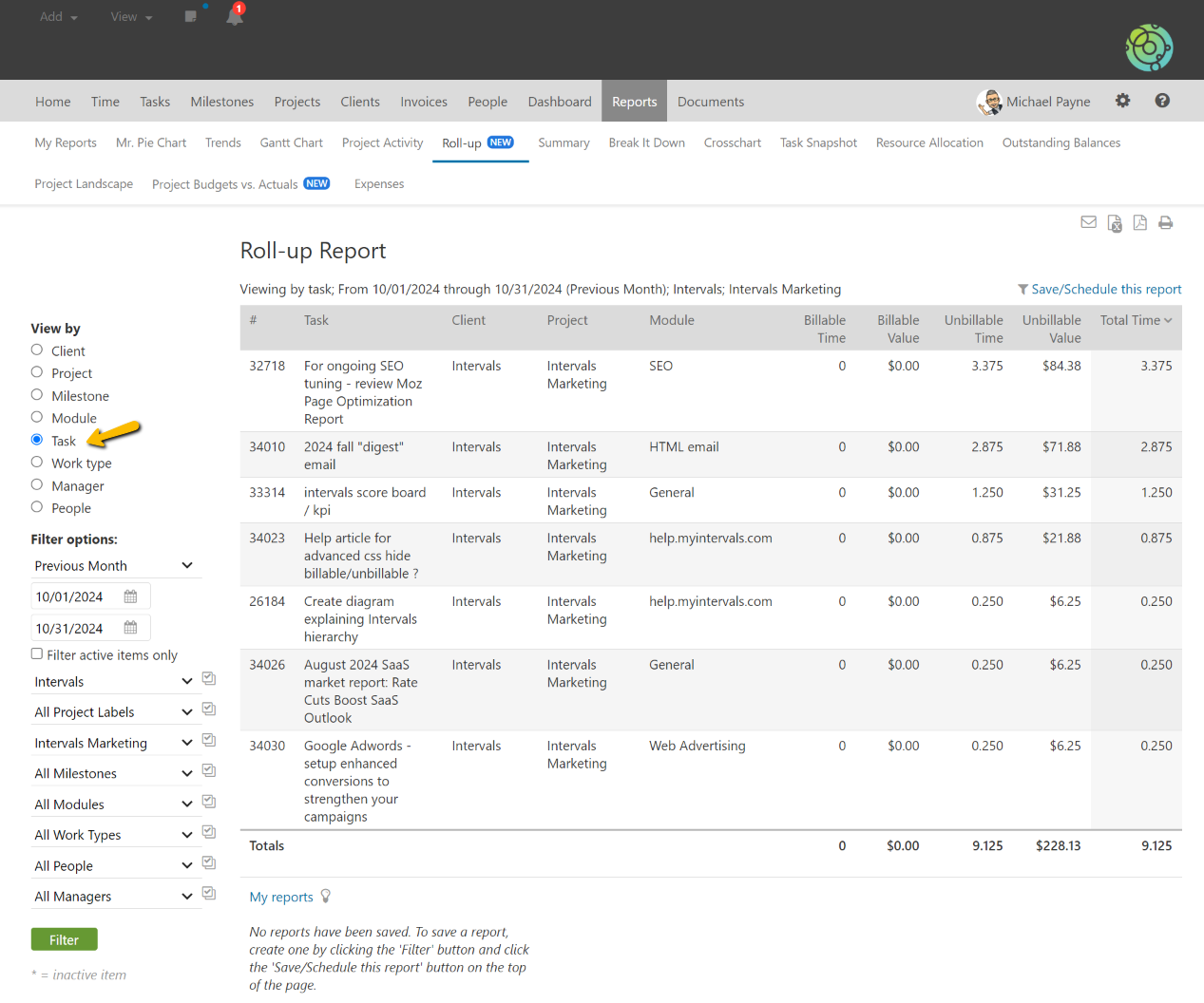Screen dimensions: 1204x1003
Task: Click Save/Schedule this report link
Action: [x=1105, y=289]
